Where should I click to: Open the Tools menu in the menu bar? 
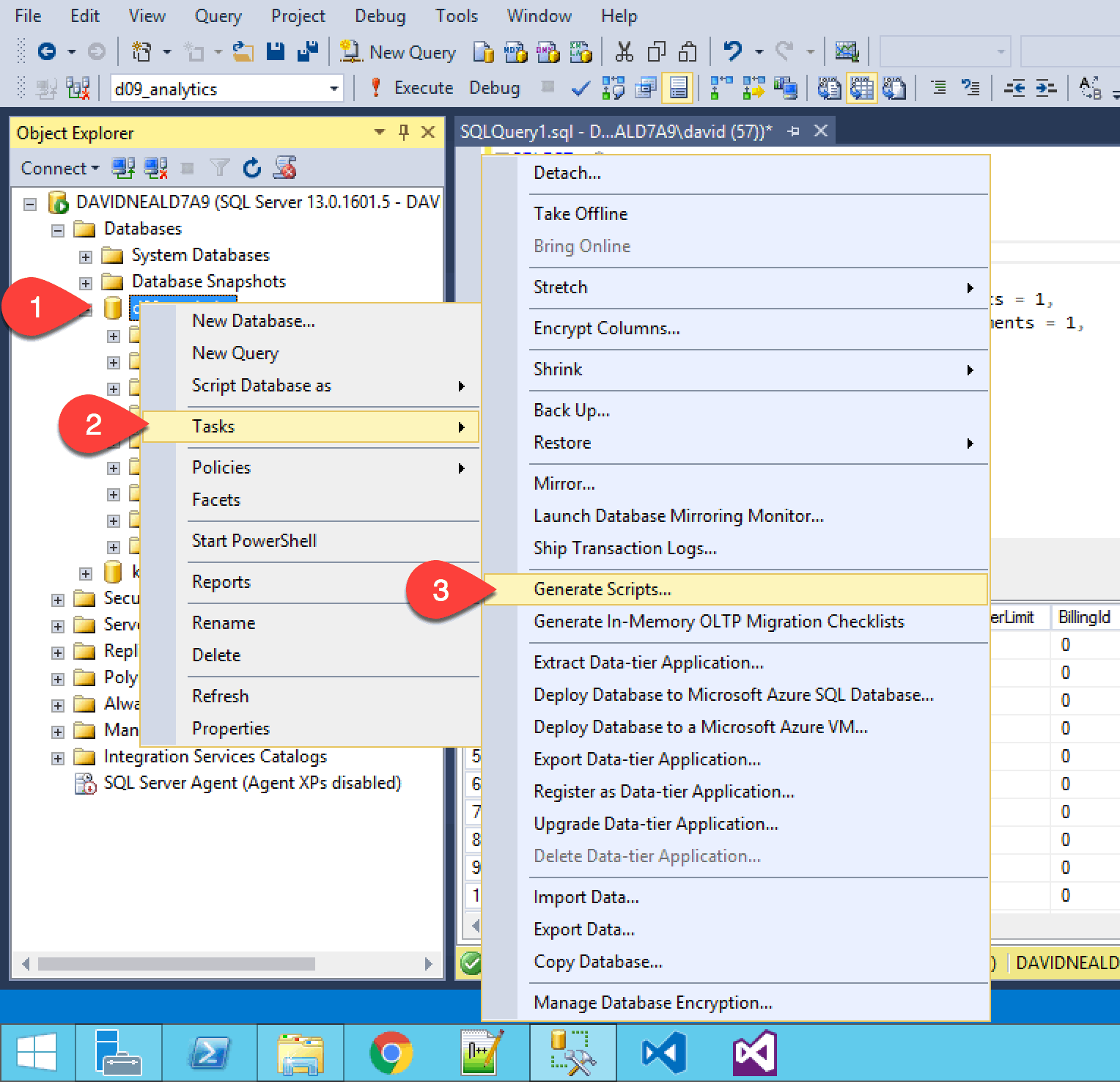pyautogui.click(x=456, y=16)
